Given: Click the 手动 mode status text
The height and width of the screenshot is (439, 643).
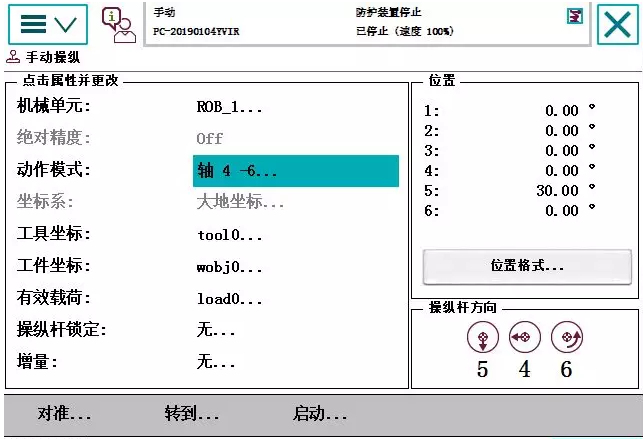Looking at the screenshot, I should pyautogui.click(x=164, y=12).
